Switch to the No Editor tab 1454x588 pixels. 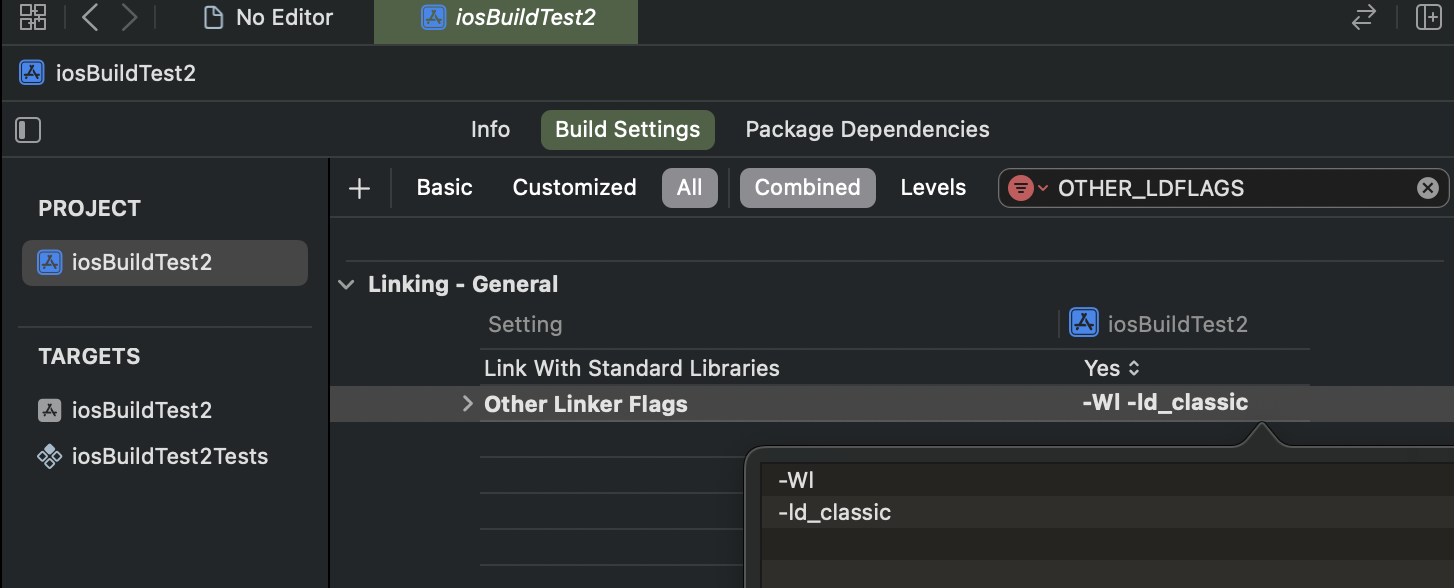(267, 17)
